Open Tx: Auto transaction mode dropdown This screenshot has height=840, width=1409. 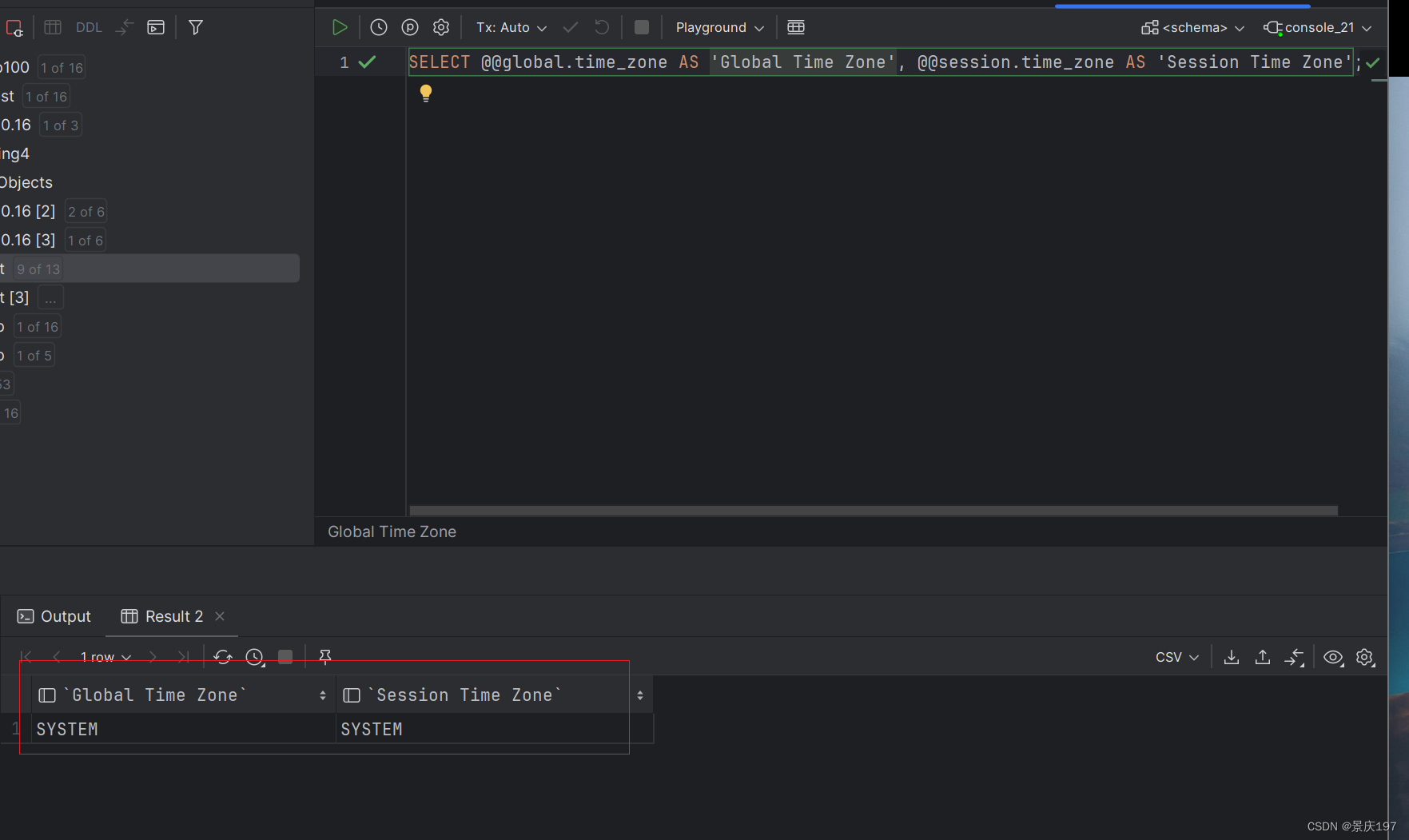tap(511, 27)
